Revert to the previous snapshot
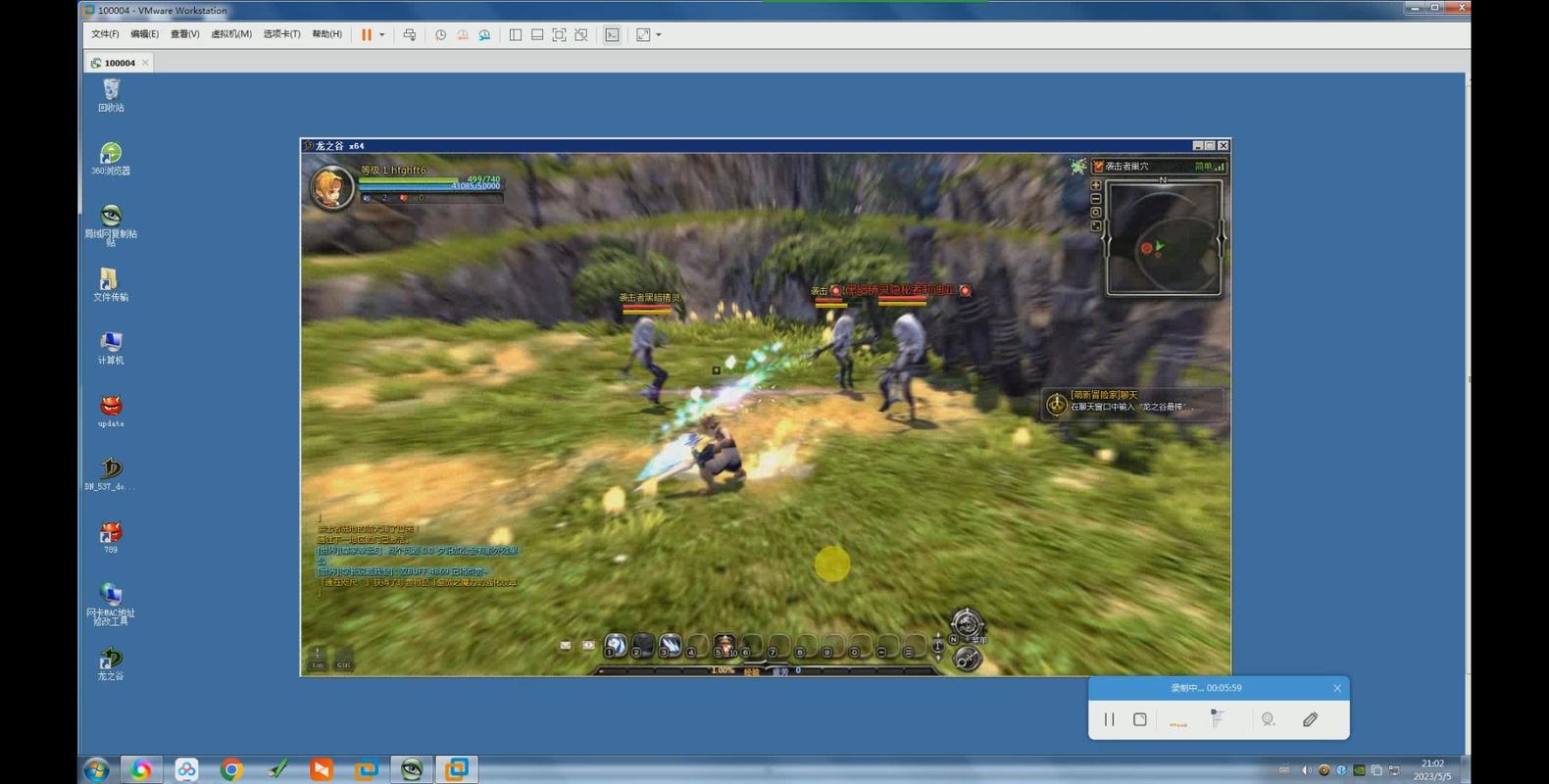Viewport: 1549px width, 784px height. 462,34
